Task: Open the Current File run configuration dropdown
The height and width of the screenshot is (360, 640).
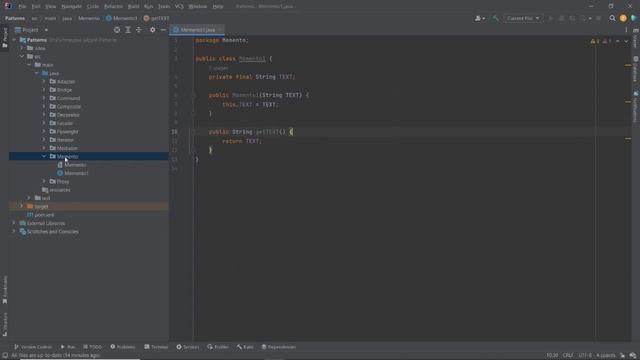Action: point(523,18)
